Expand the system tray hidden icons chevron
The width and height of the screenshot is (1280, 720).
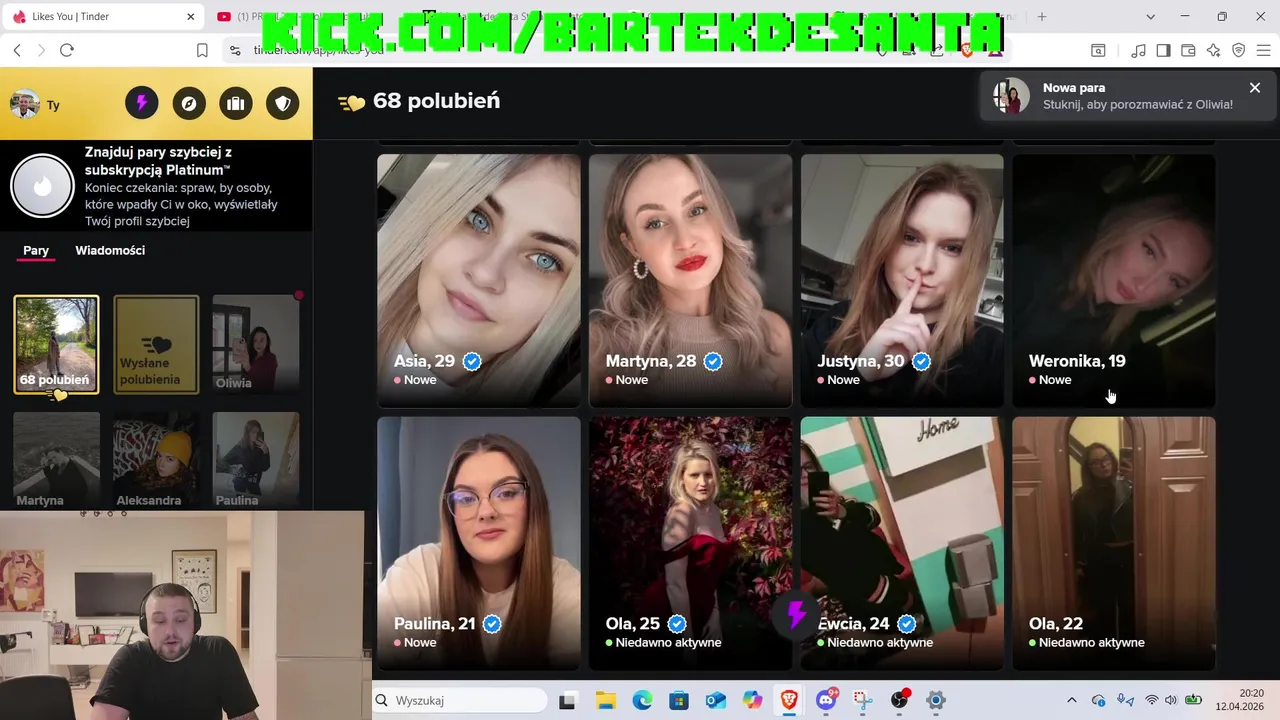[x=1071, y=700]
